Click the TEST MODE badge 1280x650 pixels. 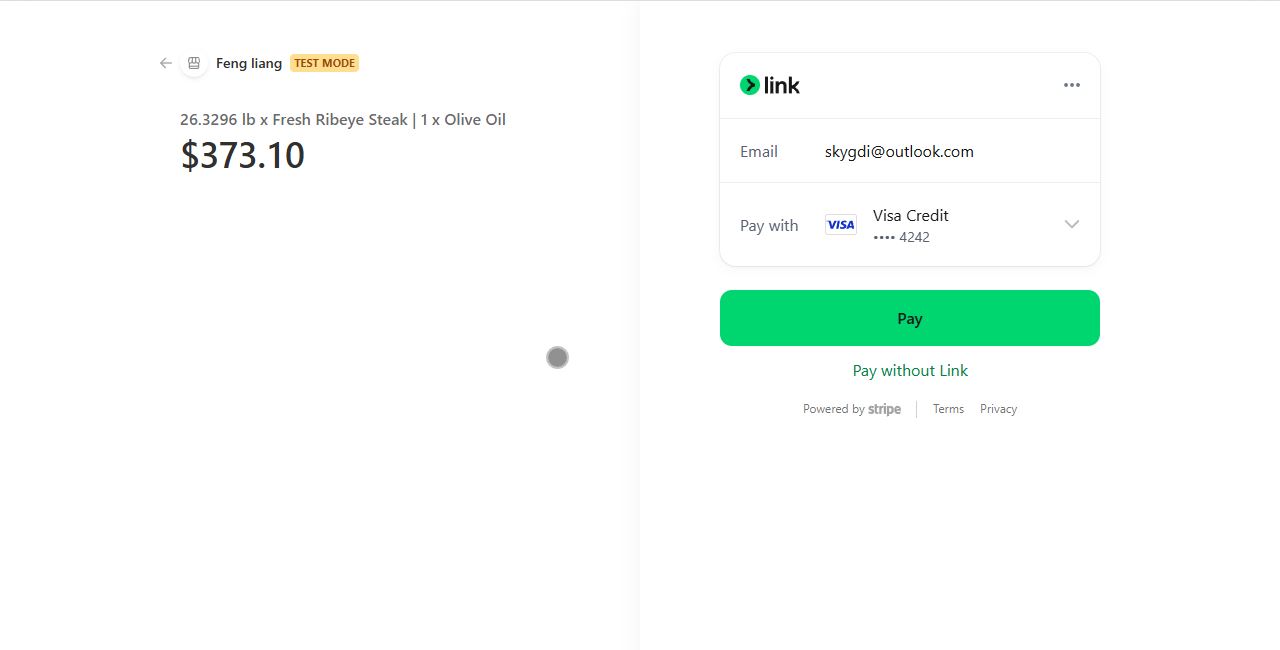click(324, 63)
